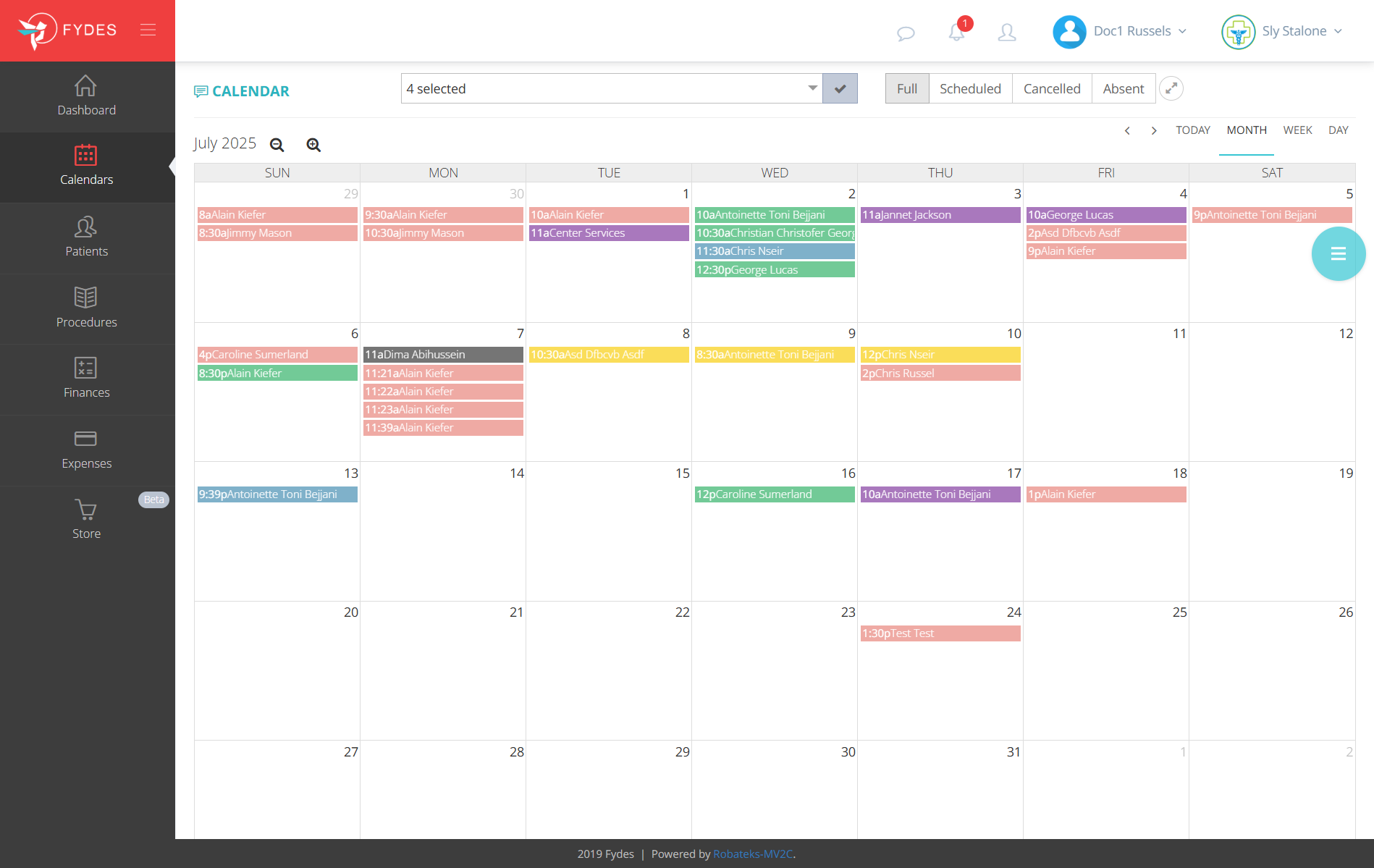Open the notifications bell
This screenshot has width=1374, height=868.
pyautogui.click(x=956, y=32)
